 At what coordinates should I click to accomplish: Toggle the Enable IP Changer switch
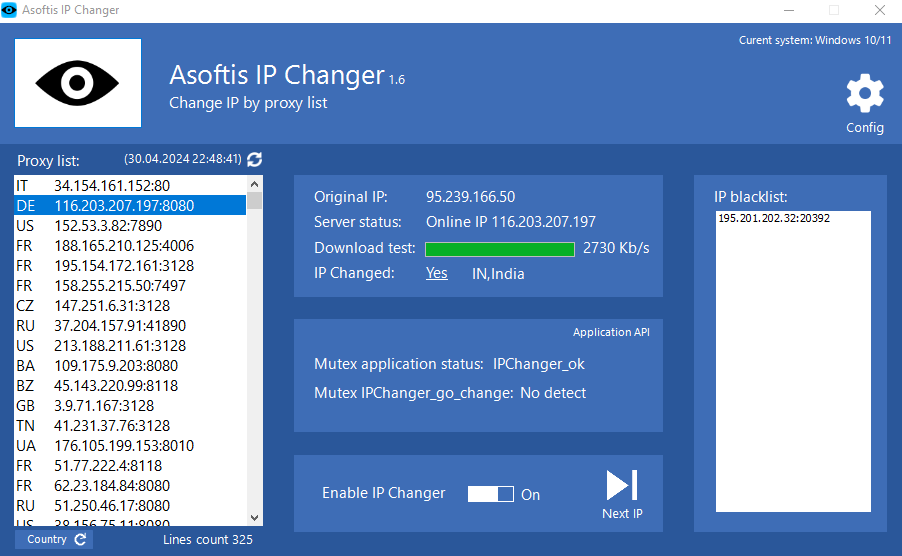point(491,494)
